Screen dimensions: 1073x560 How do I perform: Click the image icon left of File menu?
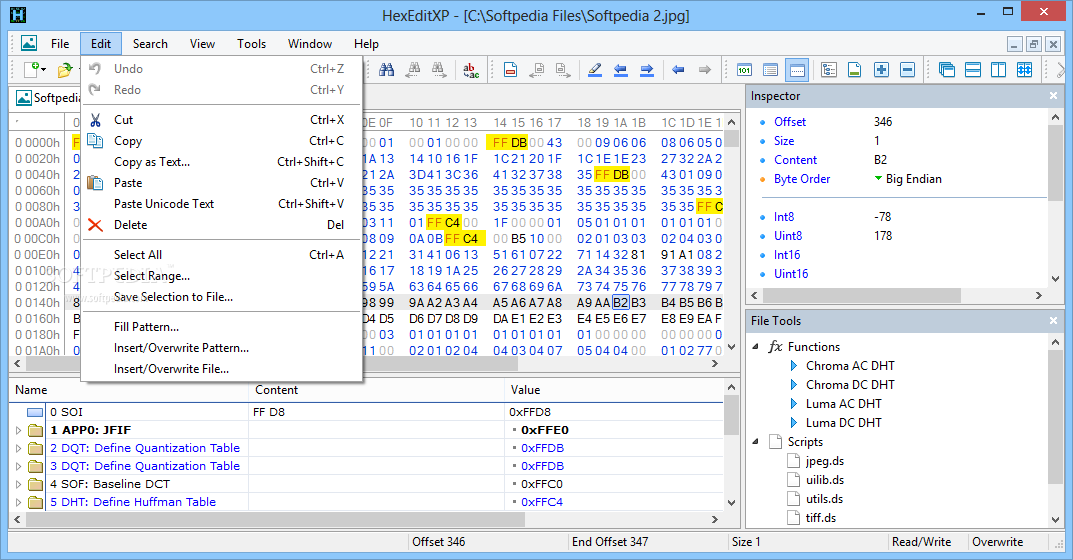[x=29, y=43]
